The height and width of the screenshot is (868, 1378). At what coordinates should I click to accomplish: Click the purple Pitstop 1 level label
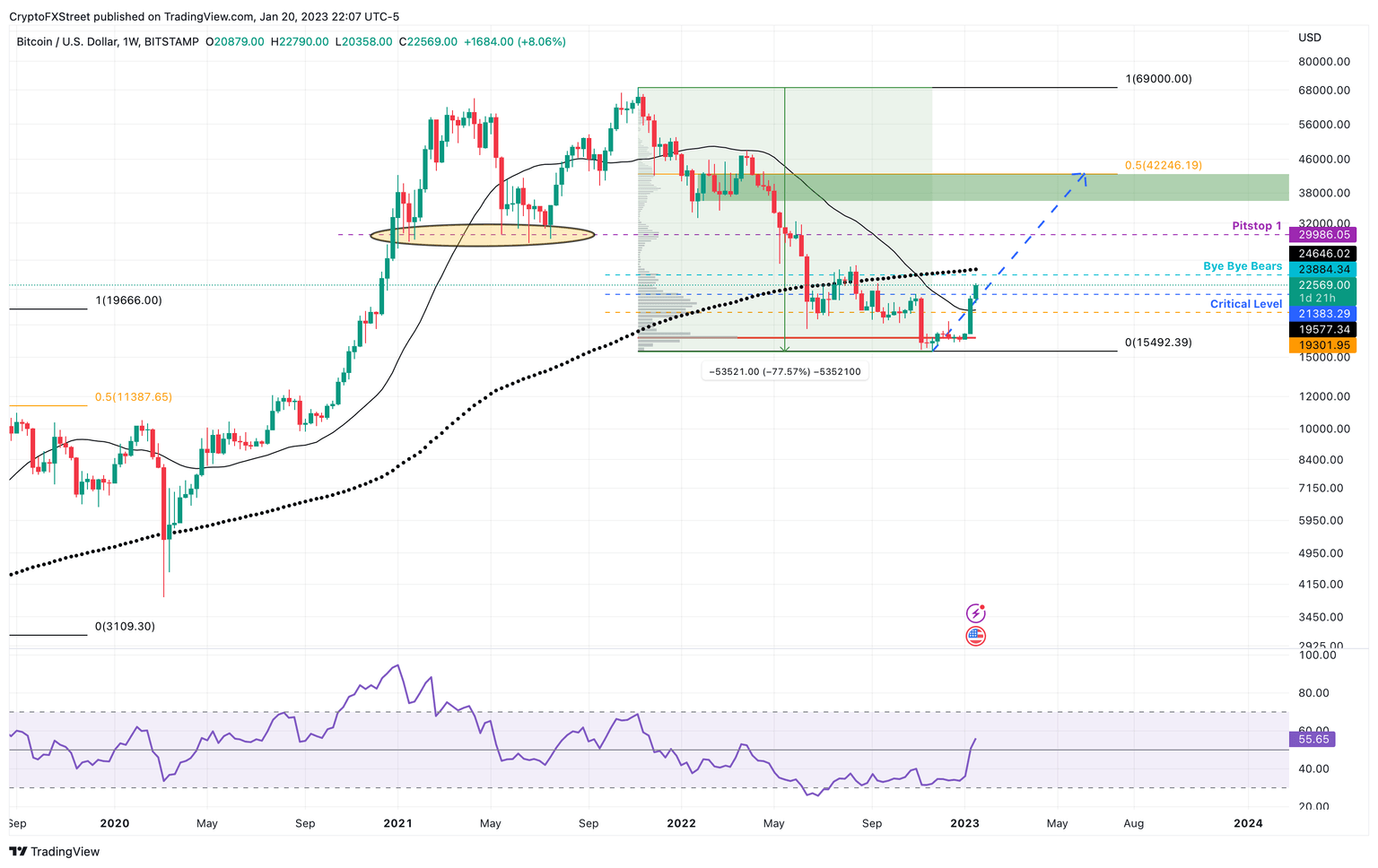pyautogui.click(x=1256, y=225)
